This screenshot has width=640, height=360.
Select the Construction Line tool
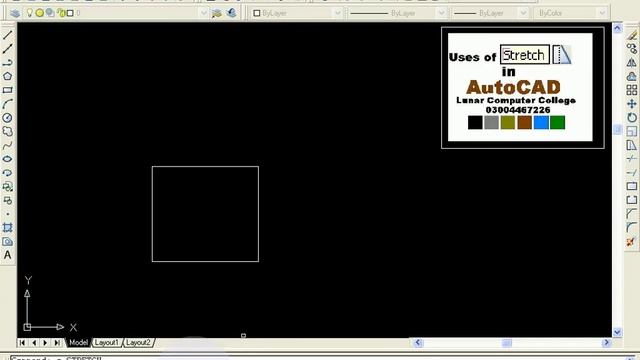tap(7, 49)
